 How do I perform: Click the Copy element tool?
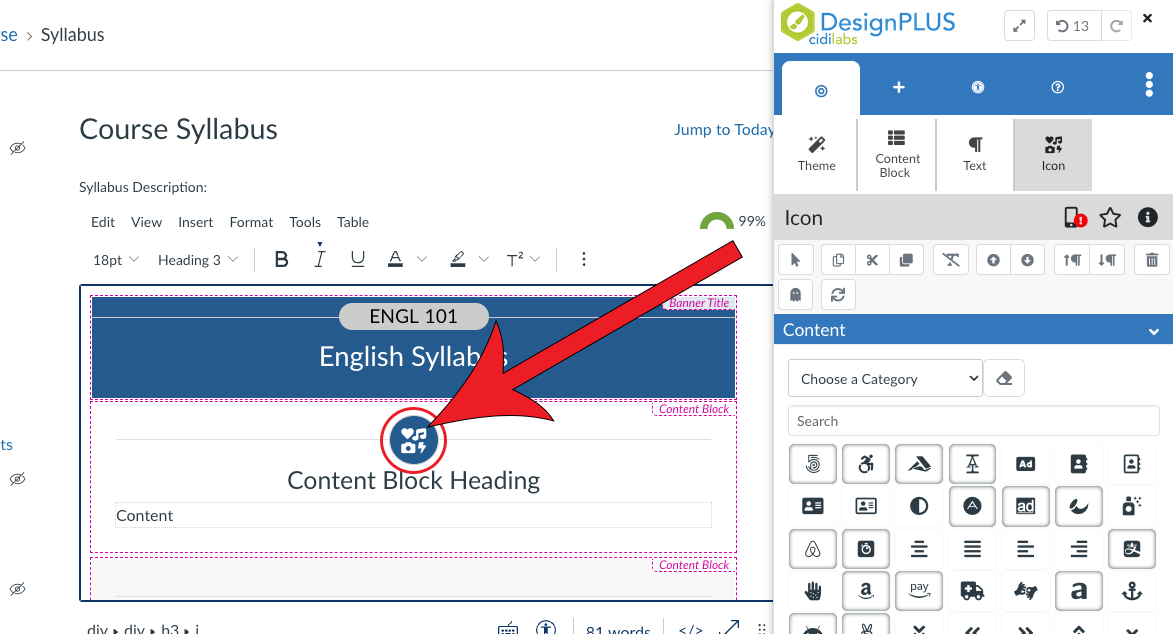coord(837,259)
